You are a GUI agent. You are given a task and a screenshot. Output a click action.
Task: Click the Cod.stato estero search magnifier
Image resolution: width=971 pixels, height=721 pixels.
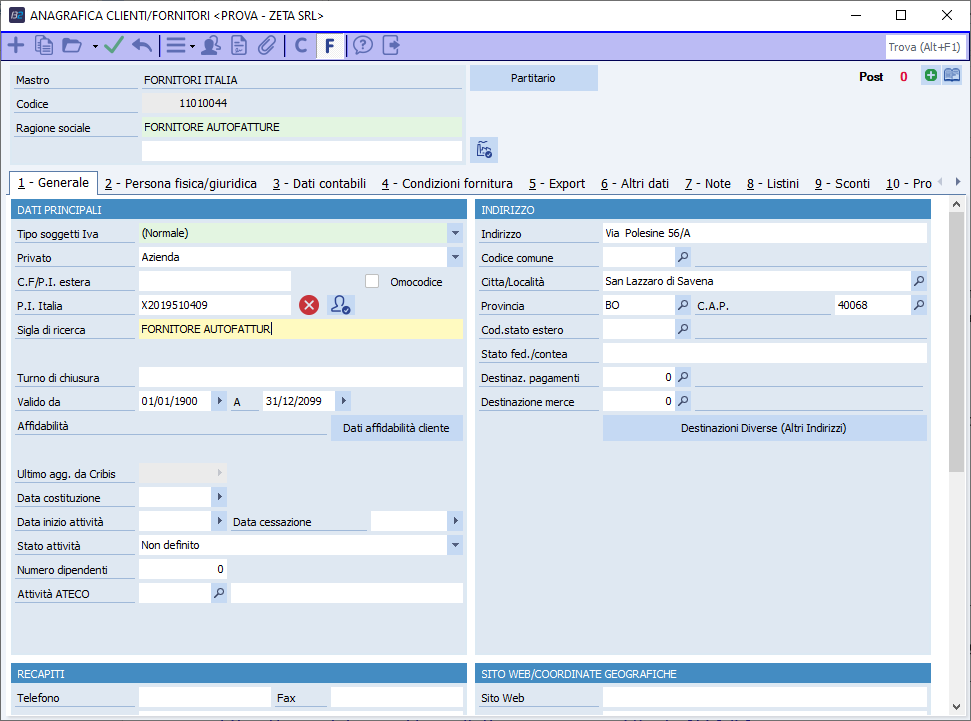click(683, 329)
